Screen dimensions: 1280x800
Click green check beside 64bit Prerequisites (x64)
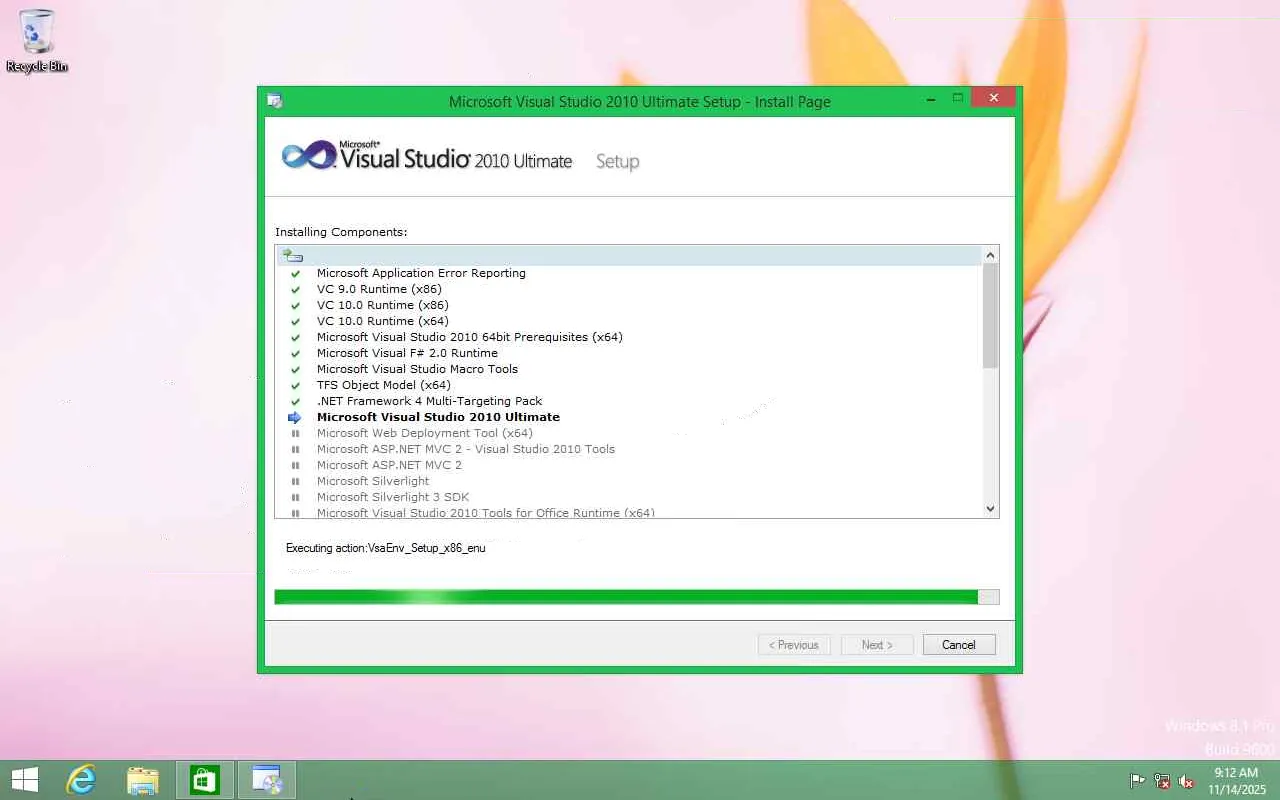[x=295, y=337]
